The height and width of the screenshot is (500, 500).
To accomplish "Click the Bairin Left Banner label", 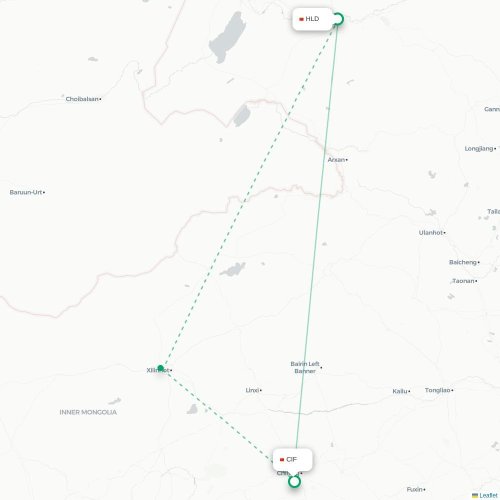I will (305, 367).
